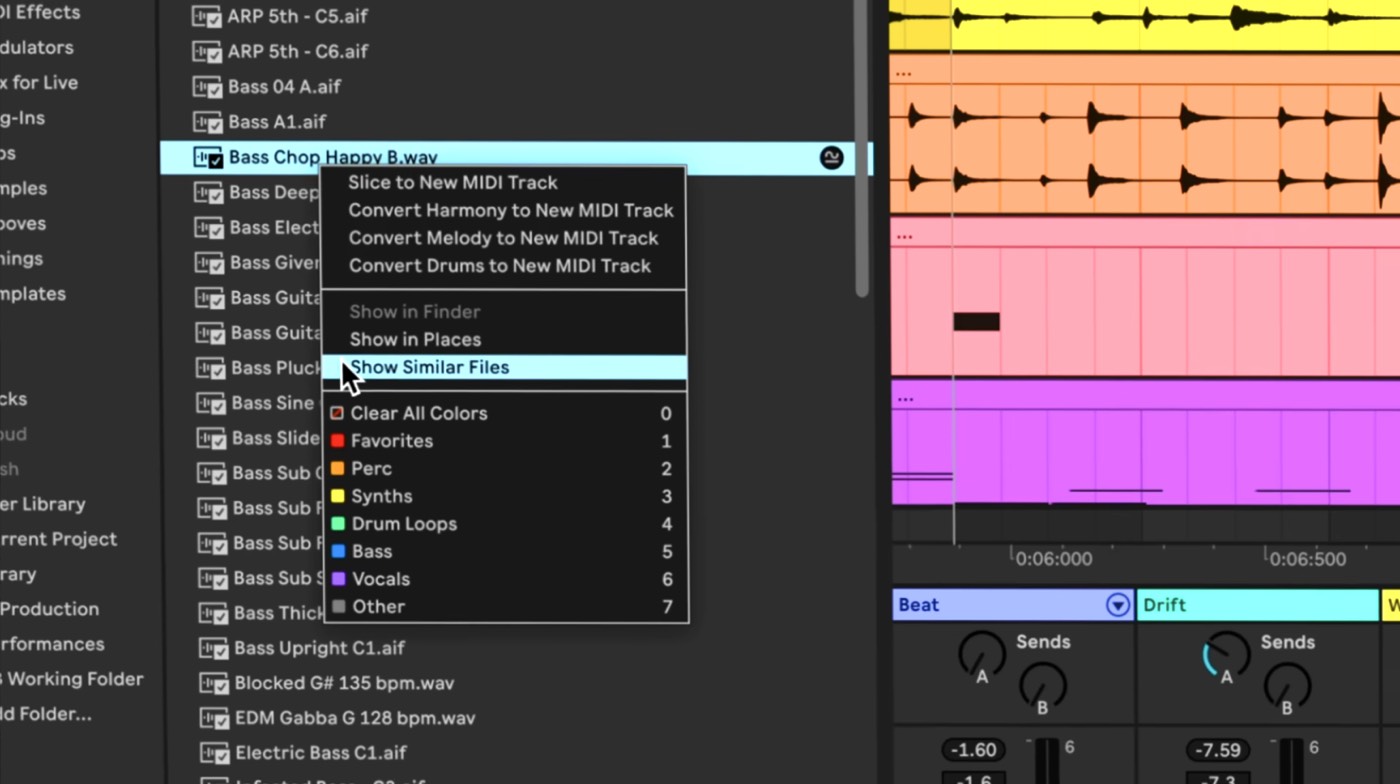Select Convert Drums to New MIDI Track
This screenshot has width=1400, height=784.
499,266
